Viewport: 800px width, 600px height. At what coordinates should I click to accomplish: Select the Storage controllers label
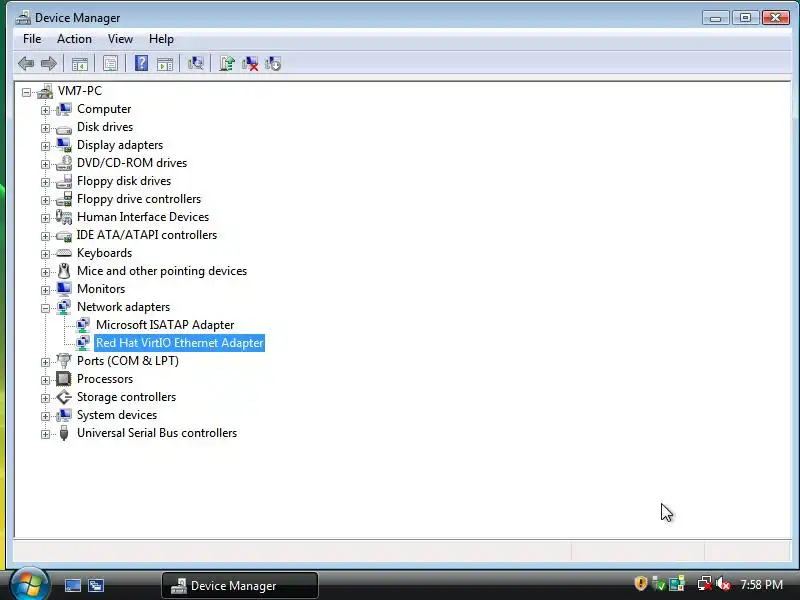pyautogui.click(x=127, y=397)
